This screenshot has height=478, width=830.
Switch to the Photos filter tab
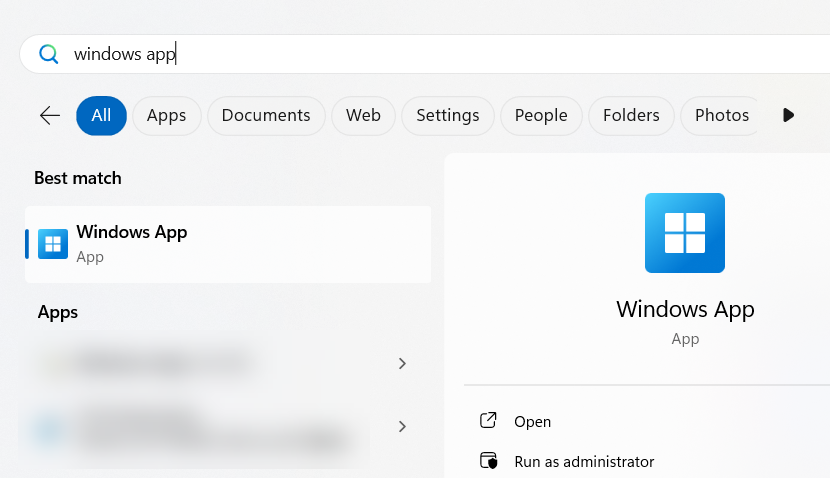tap(721, 115)
